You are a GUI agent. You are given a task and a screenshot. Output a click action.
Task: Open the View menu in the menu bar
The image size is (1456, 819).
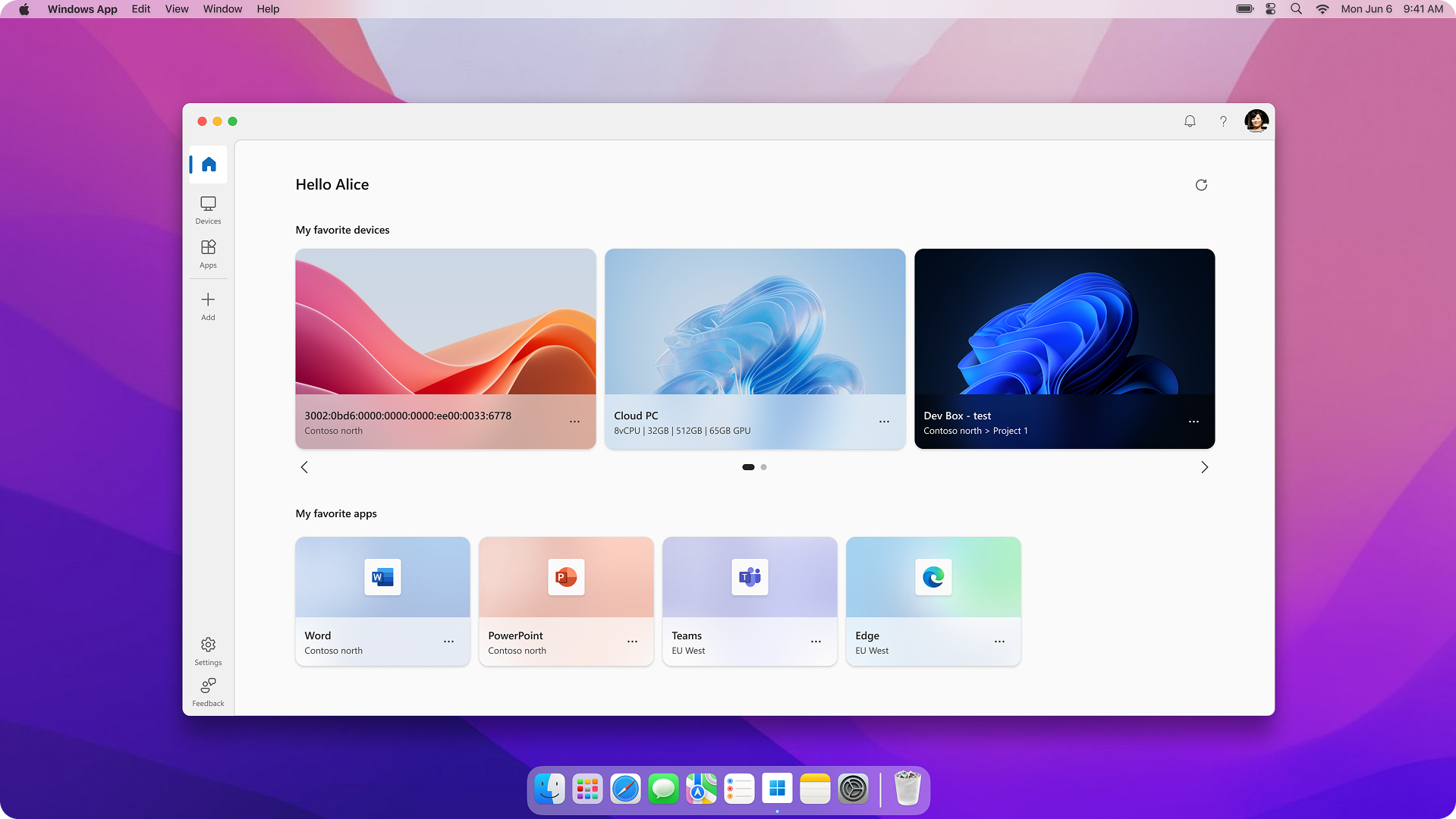pos(176,8)
